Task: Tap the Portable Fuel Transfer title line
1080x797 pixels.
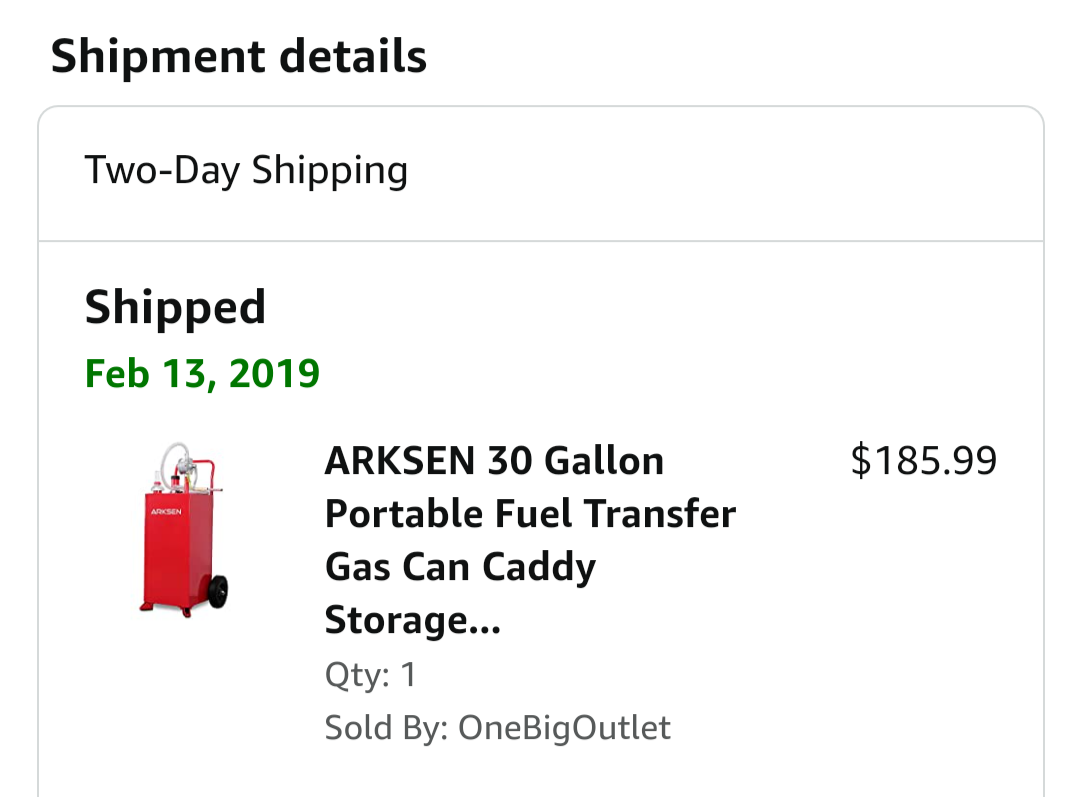Action: click(530, 514)
